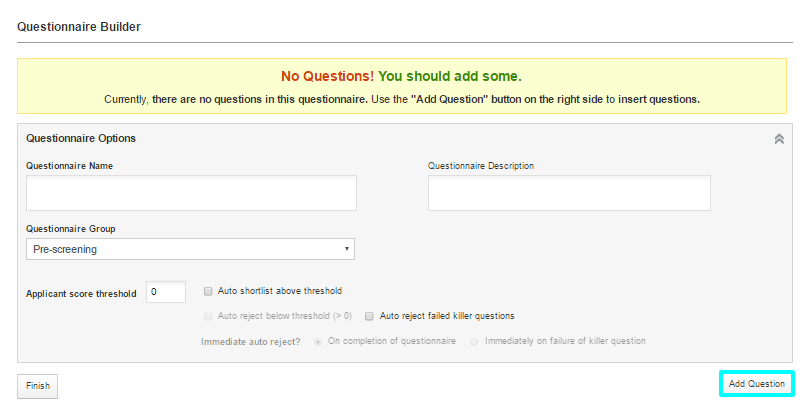Click the Questionnaire Options header title
The width and height of the screenshot is (811, 417).
[81, 138]
